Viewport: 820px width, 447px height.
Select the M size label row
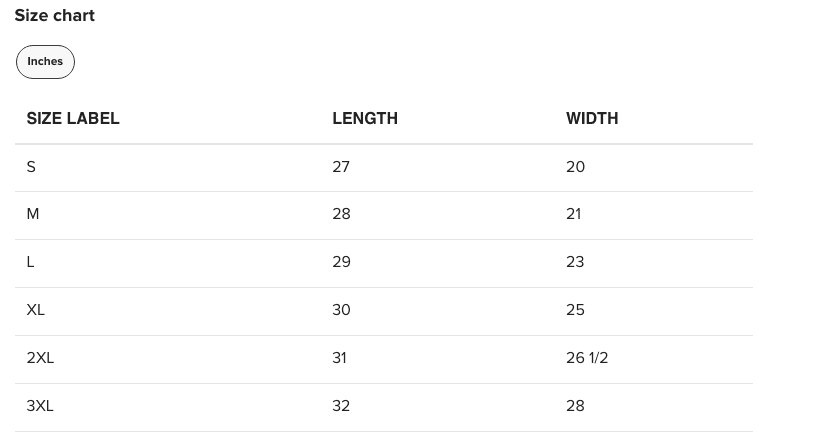tap(33, 214)
